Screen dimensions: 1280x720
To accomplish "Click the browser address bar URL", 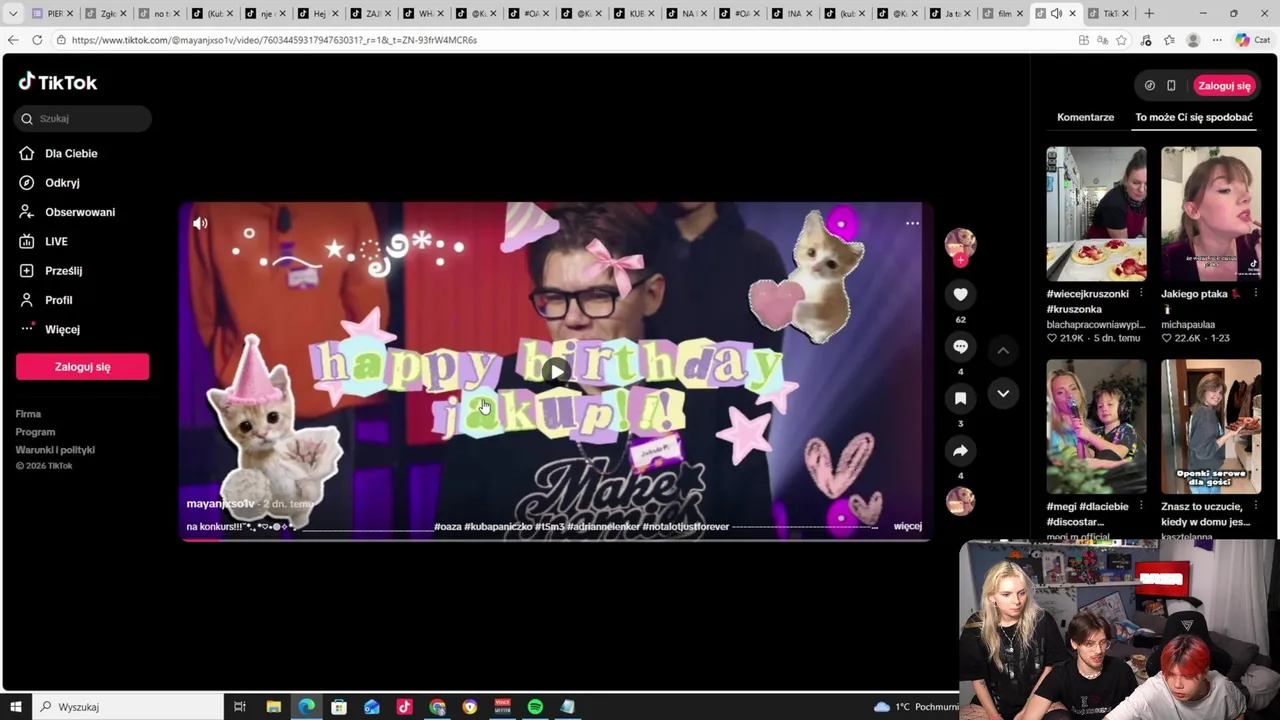I will pyautogui.click(x=274, y=40).
